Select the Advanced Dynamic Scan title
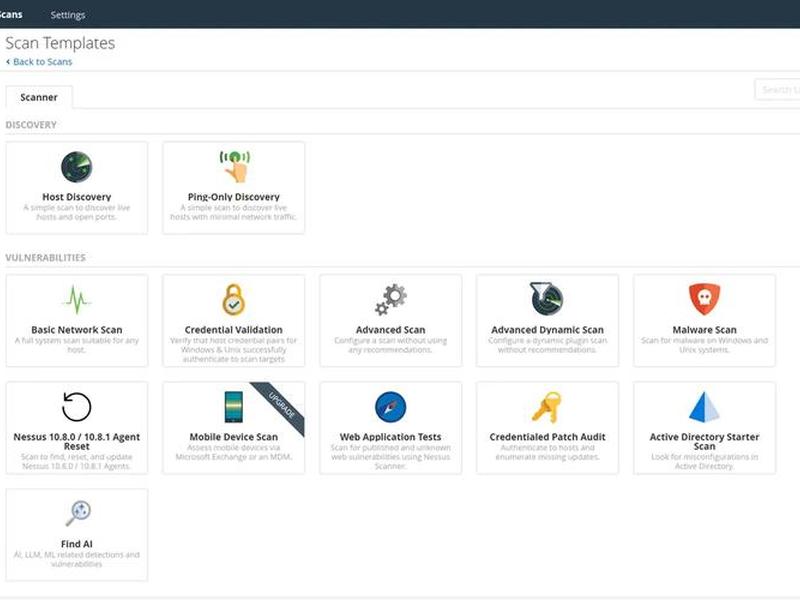 pyautogui.click(x=547, y=330)
